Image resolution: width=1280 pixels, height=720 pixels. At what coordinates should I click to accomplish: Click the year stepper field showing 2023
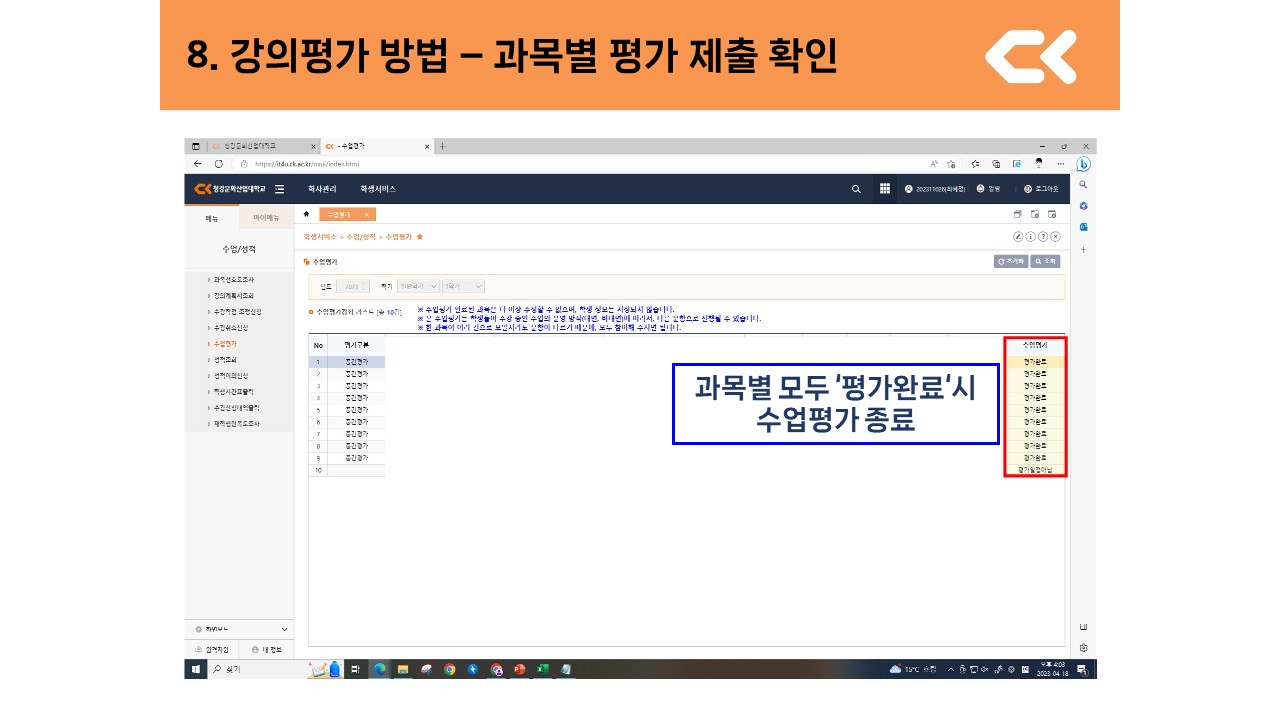[x=352, y=286]
